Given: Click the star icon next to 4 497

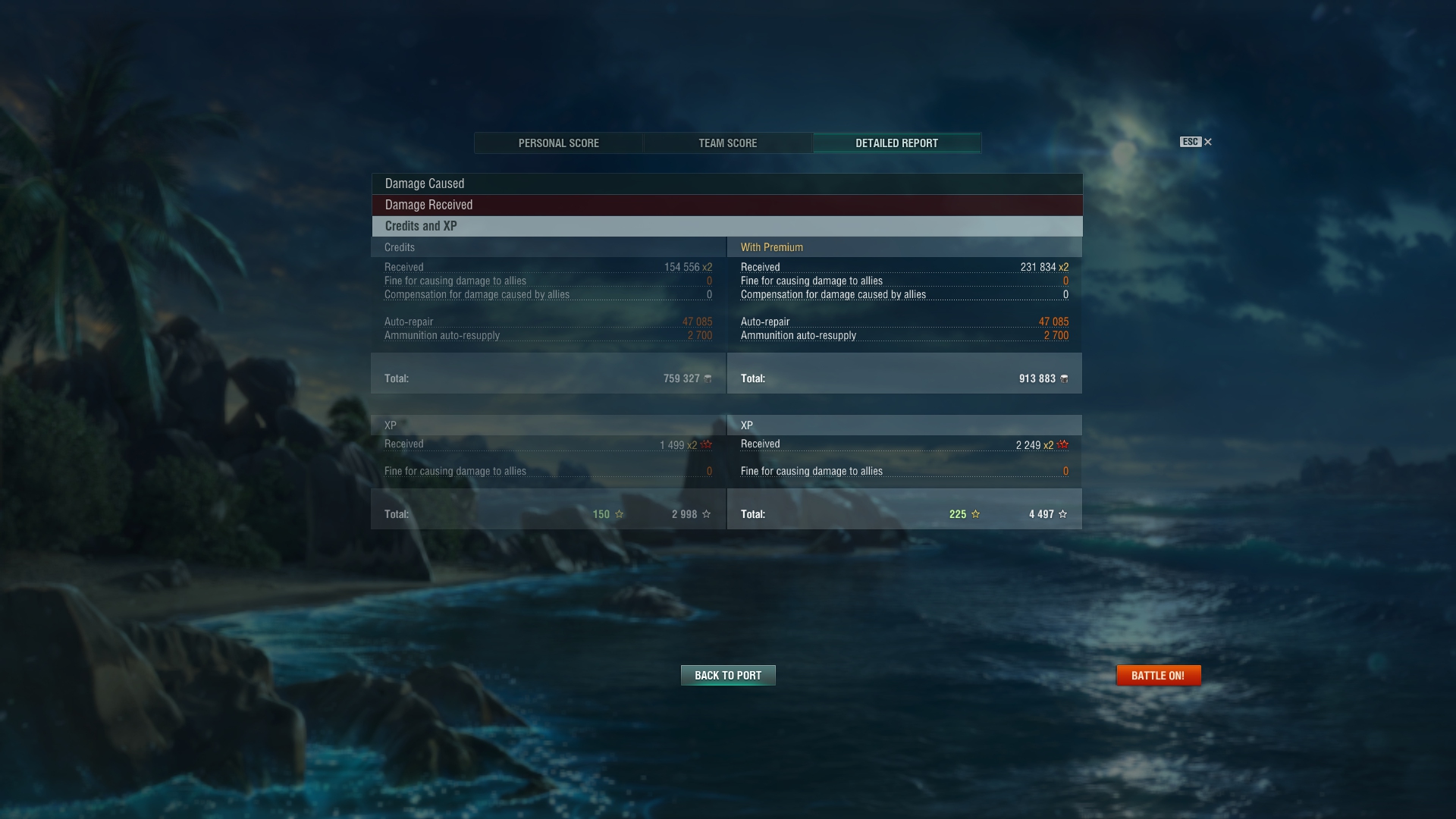Looking at the screenshot, I should tap(1062, 514).
